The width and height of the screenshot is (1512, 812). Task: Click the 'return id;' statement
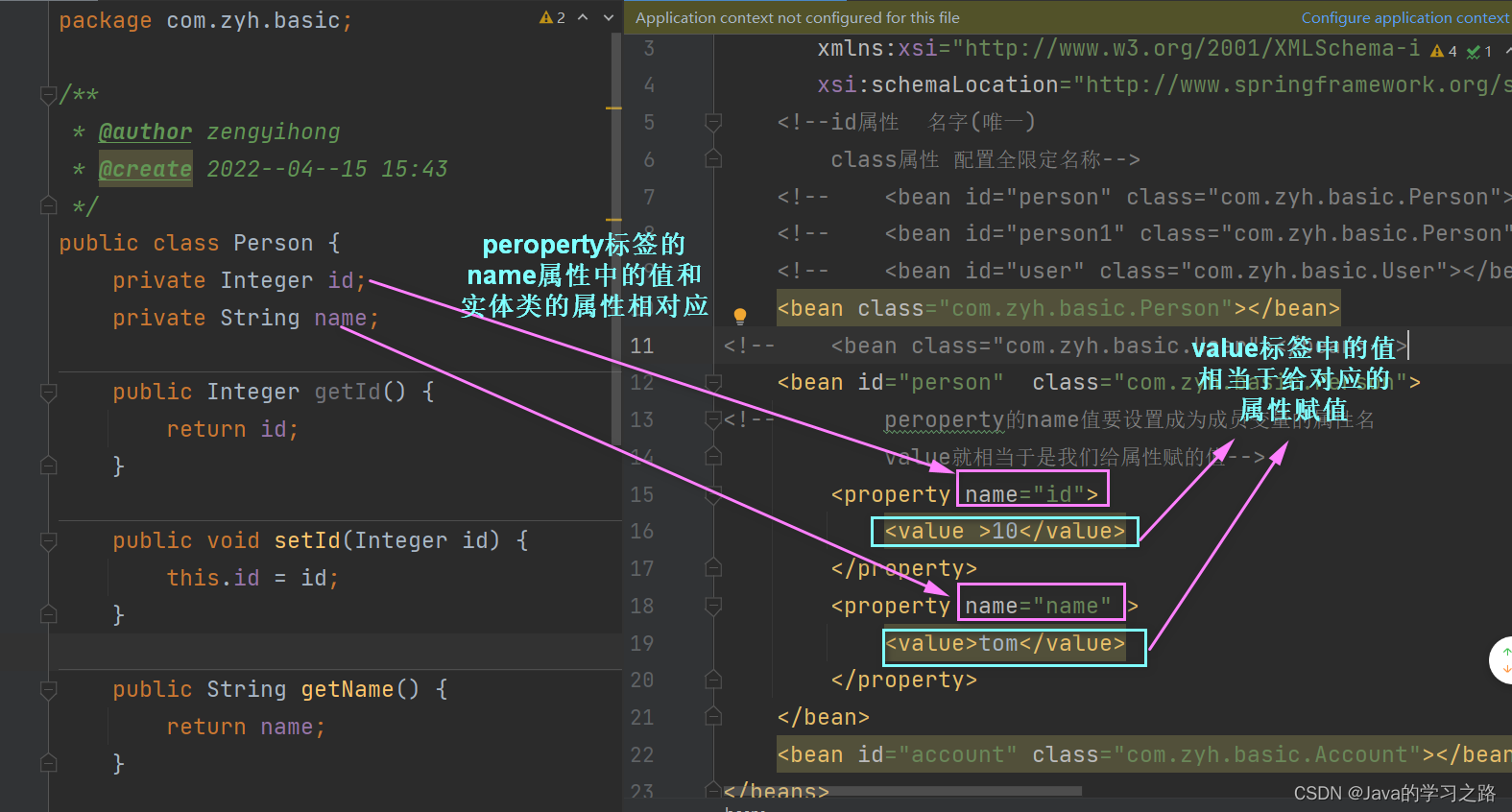pyautogui.click(x=232, y=429)
